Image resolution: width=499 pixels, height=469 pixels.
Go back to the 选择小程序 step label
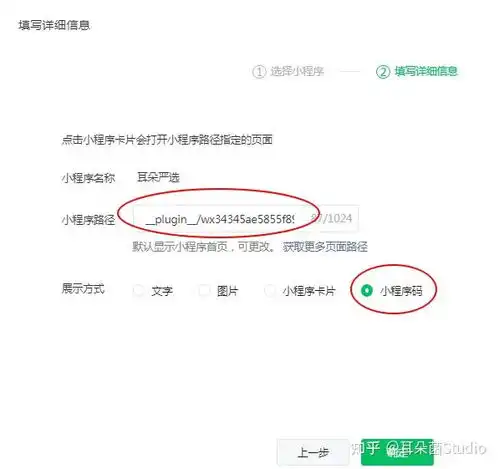pos(297,71)
